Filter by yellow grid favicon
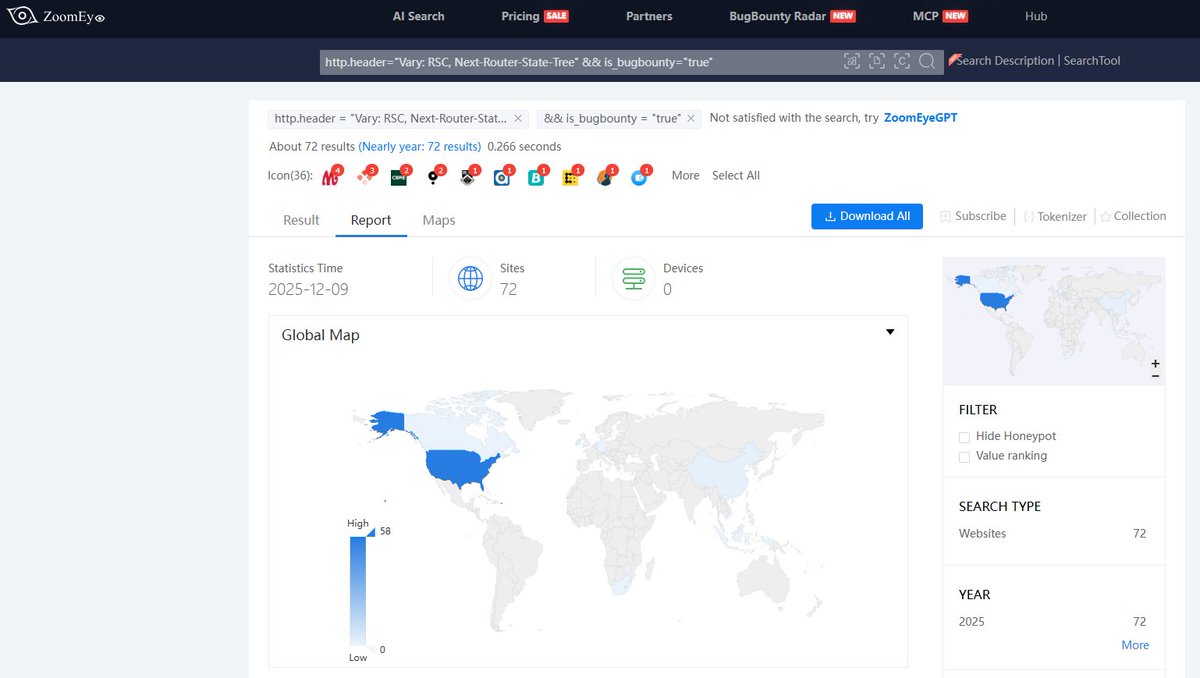This screenshot has width=1200, height=678. coord(570,177)
